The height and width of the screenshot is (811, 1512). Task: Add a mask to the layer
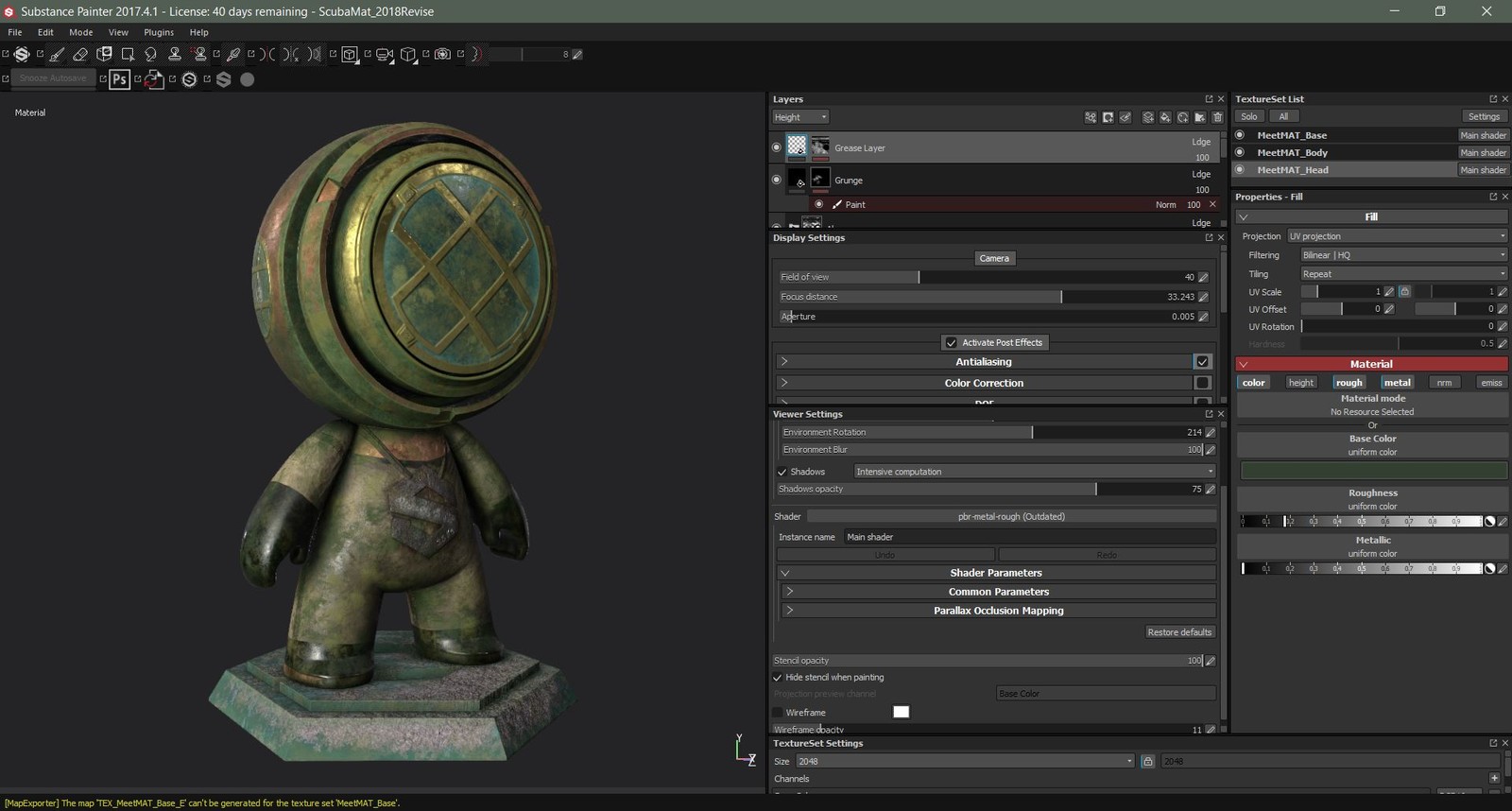click(1108, 117)
